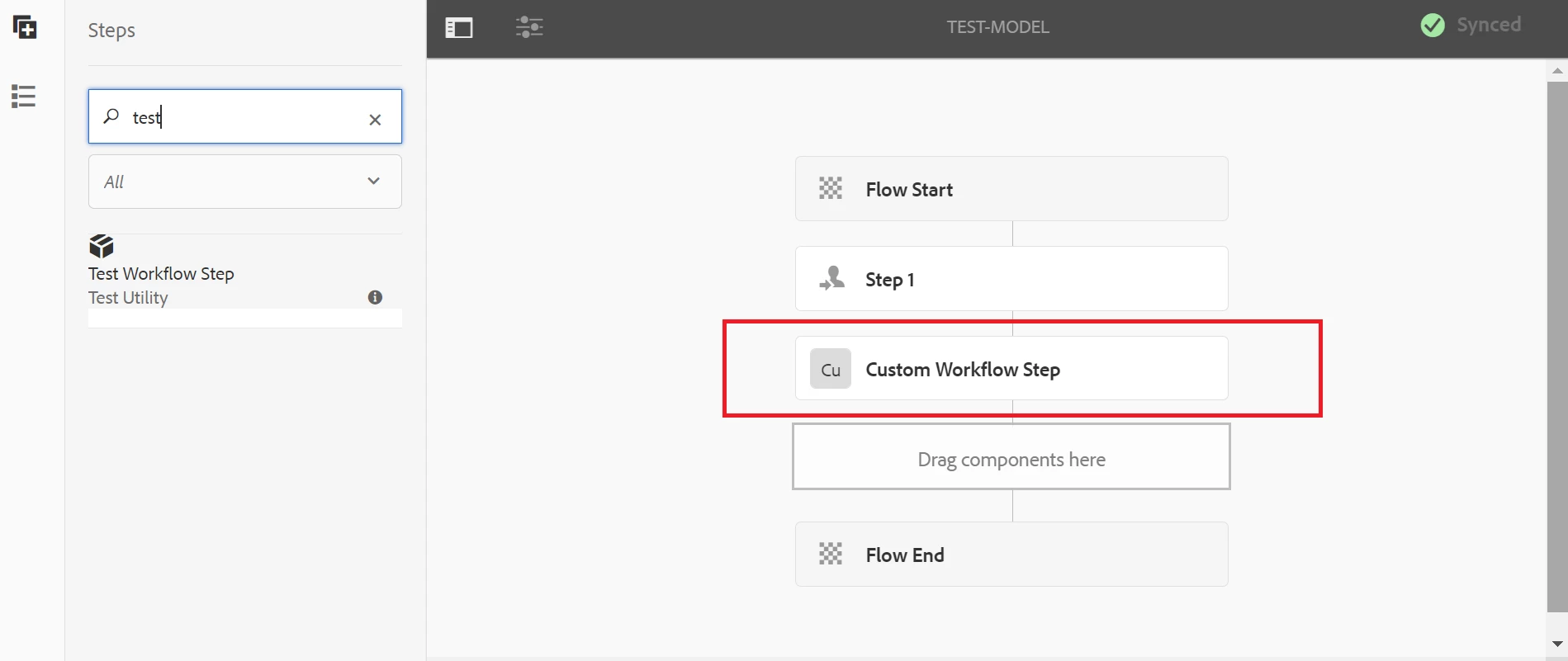Open the Steps components browser icon
Screen dimensions: 1568x661
click(25, 27)
